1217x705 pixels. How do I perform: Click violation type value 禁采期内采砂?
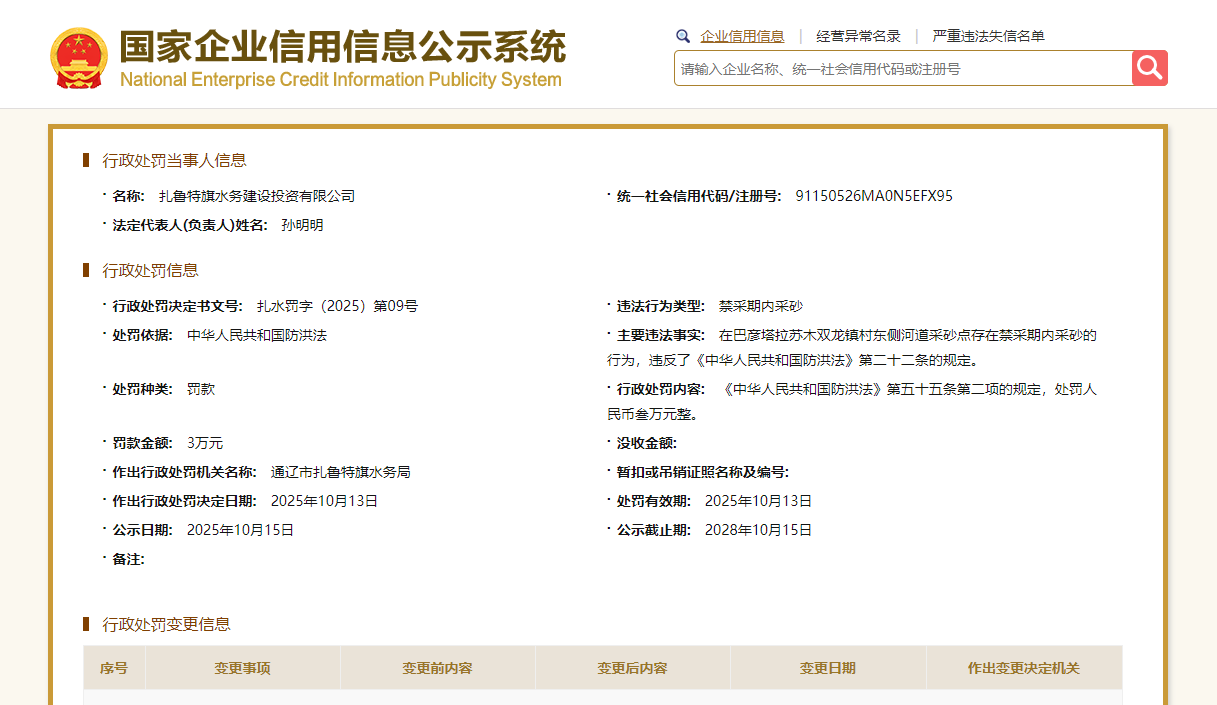(x=760, y=306)
